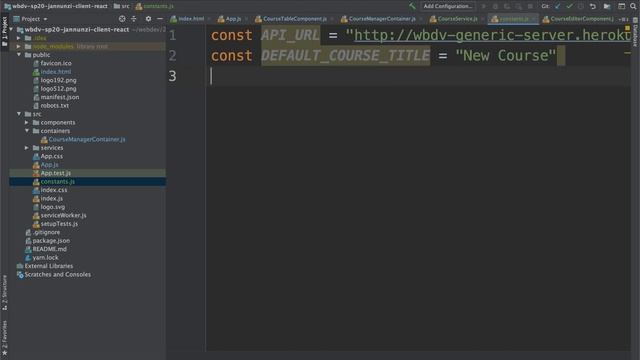Expand the services folder
640x360 pixels.
click(27, 148)
